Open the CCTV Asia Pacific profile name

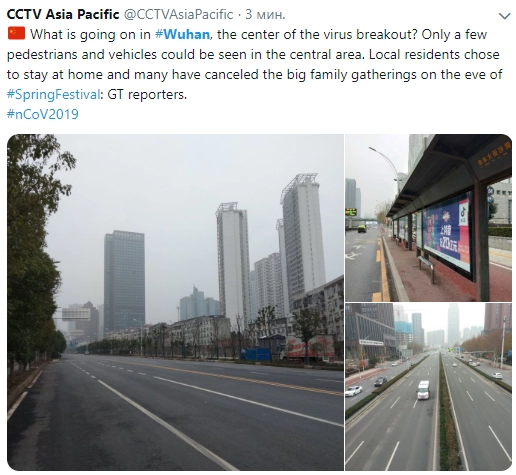(63, 14)
